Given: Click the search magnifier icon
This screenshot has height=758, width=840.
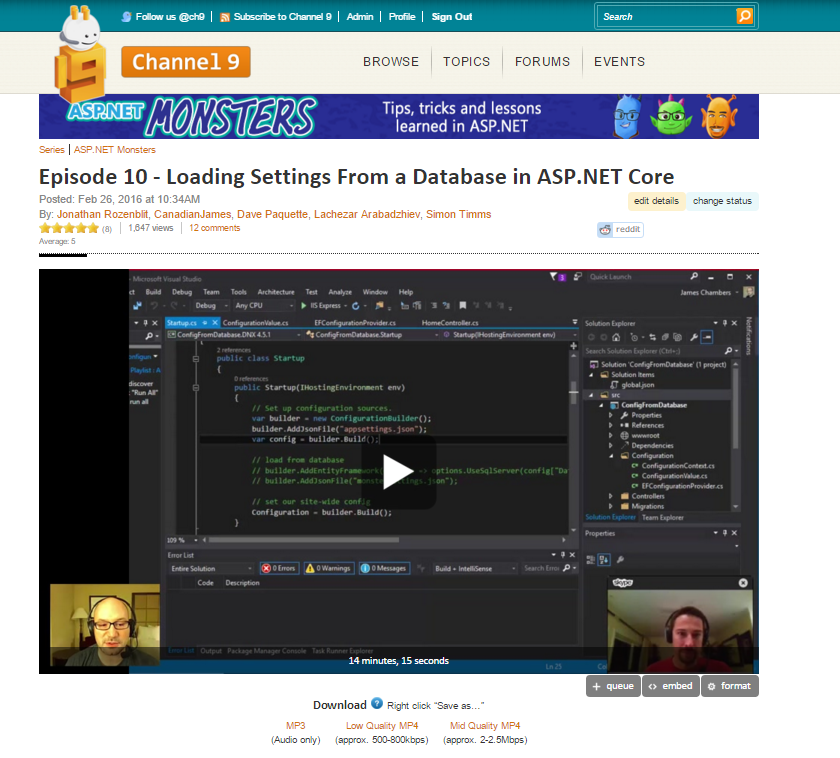Looking at the screenshot, I should click(x=743, y=16).
